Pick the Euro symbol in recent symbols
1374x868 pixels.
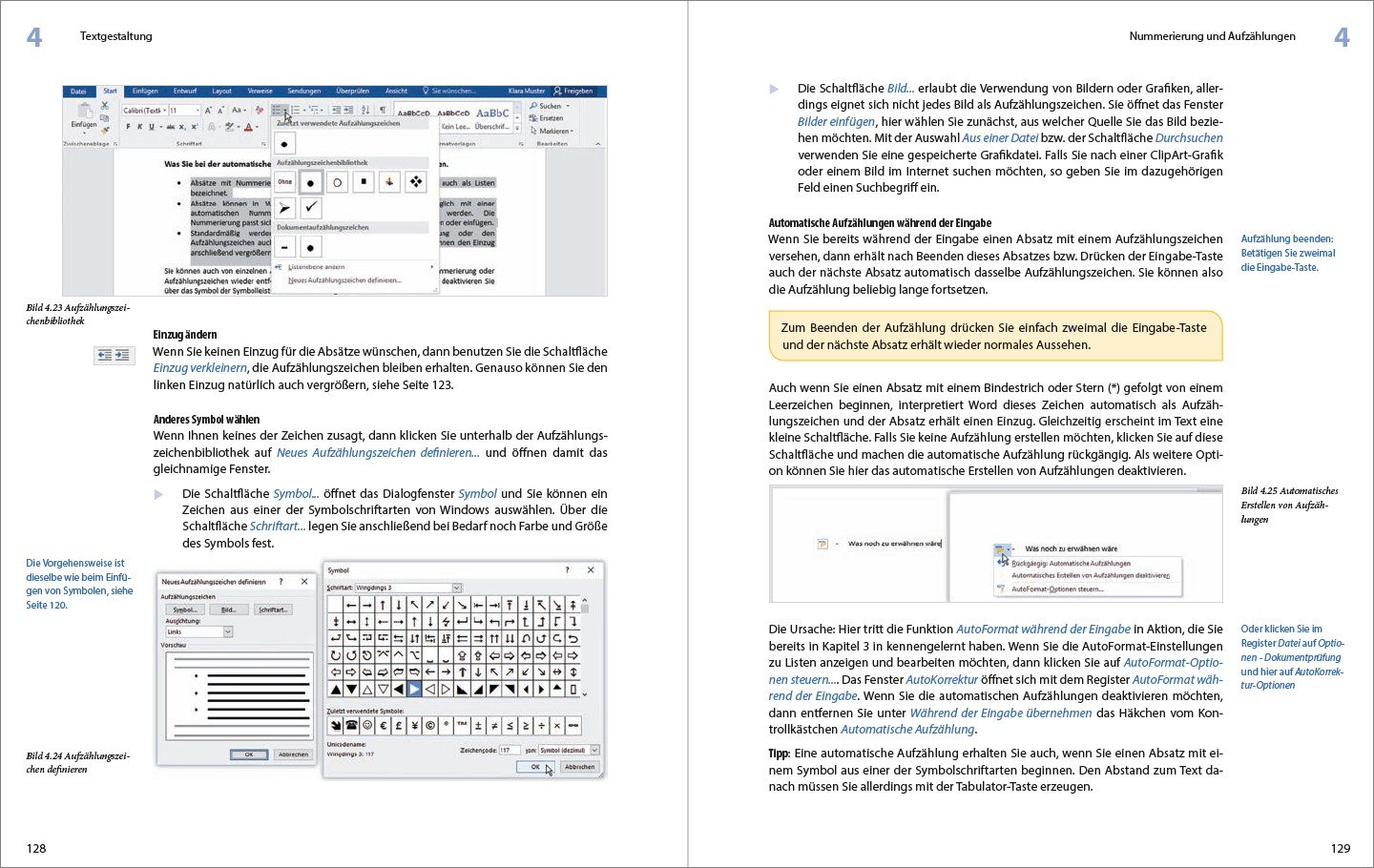[383, 726]
